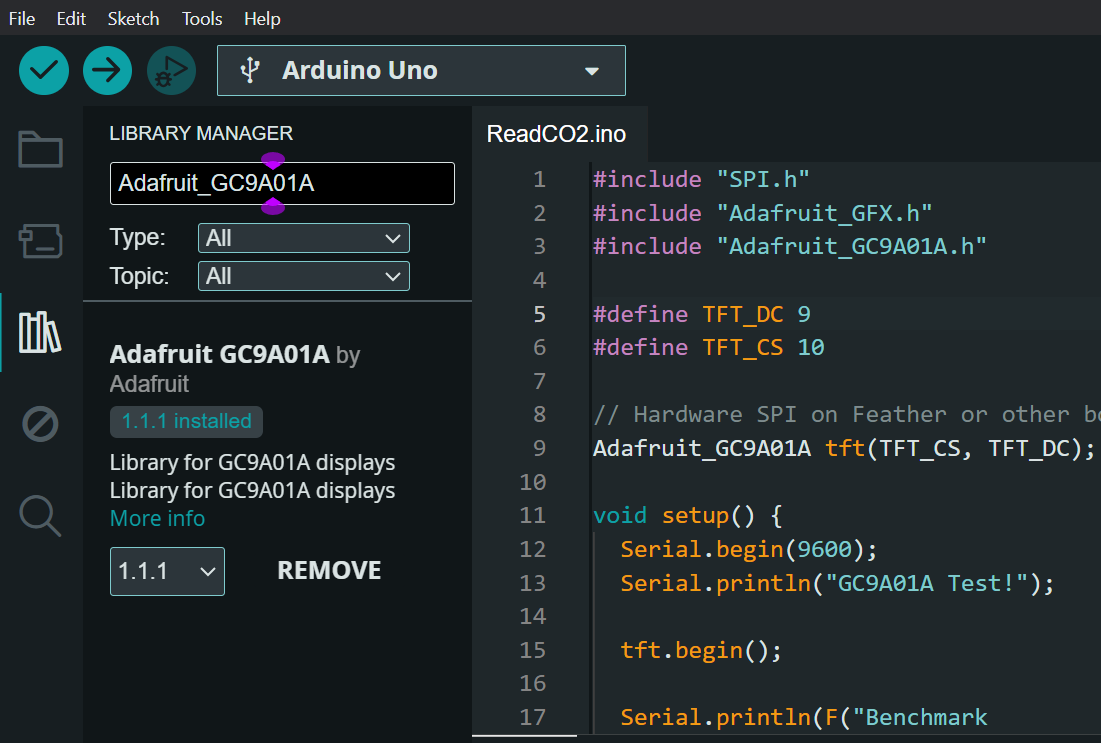Screen dimensions: 1101x743
Task: Open the Type filter dropdown
Action: point(303,238)
